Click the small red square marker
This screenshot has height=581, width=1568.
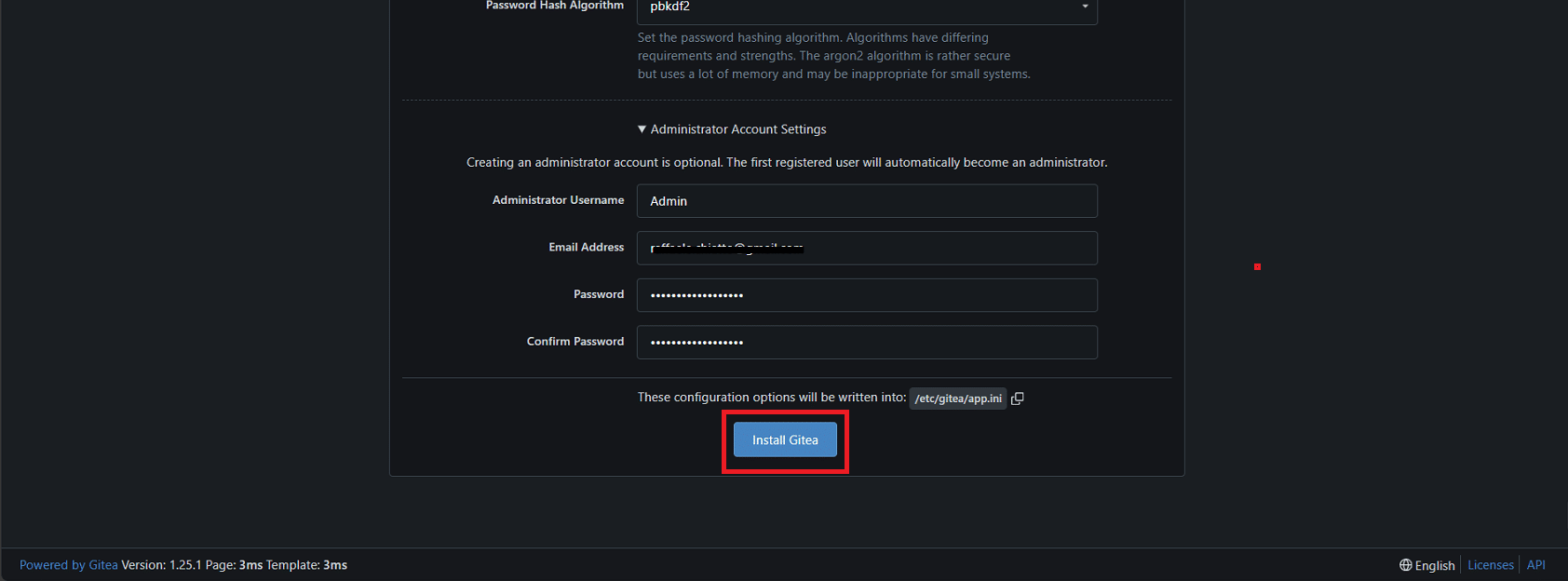click(x=1257, y=267)
